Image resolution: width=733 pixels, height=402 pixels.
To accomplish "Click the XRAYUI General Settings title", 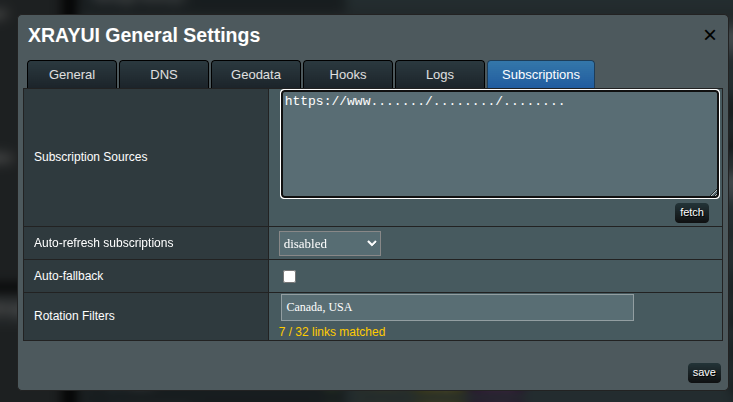I will [144, 36].
